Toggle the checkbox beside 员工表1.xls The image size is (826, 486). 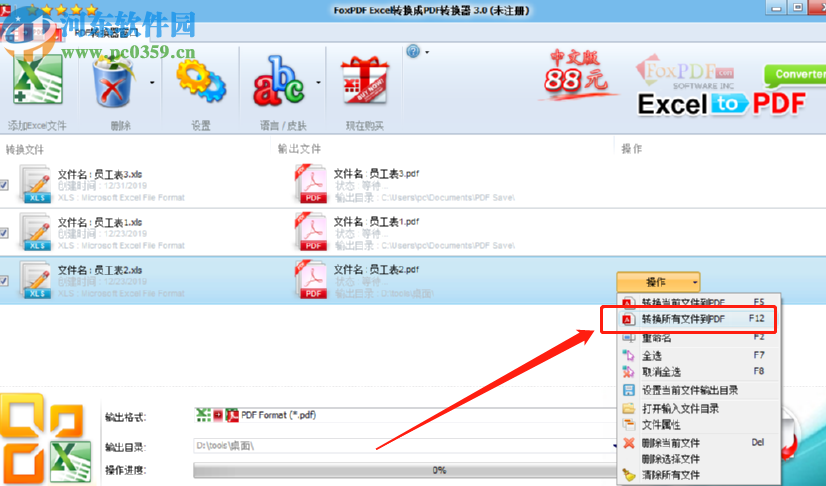[x=4, y=233]
